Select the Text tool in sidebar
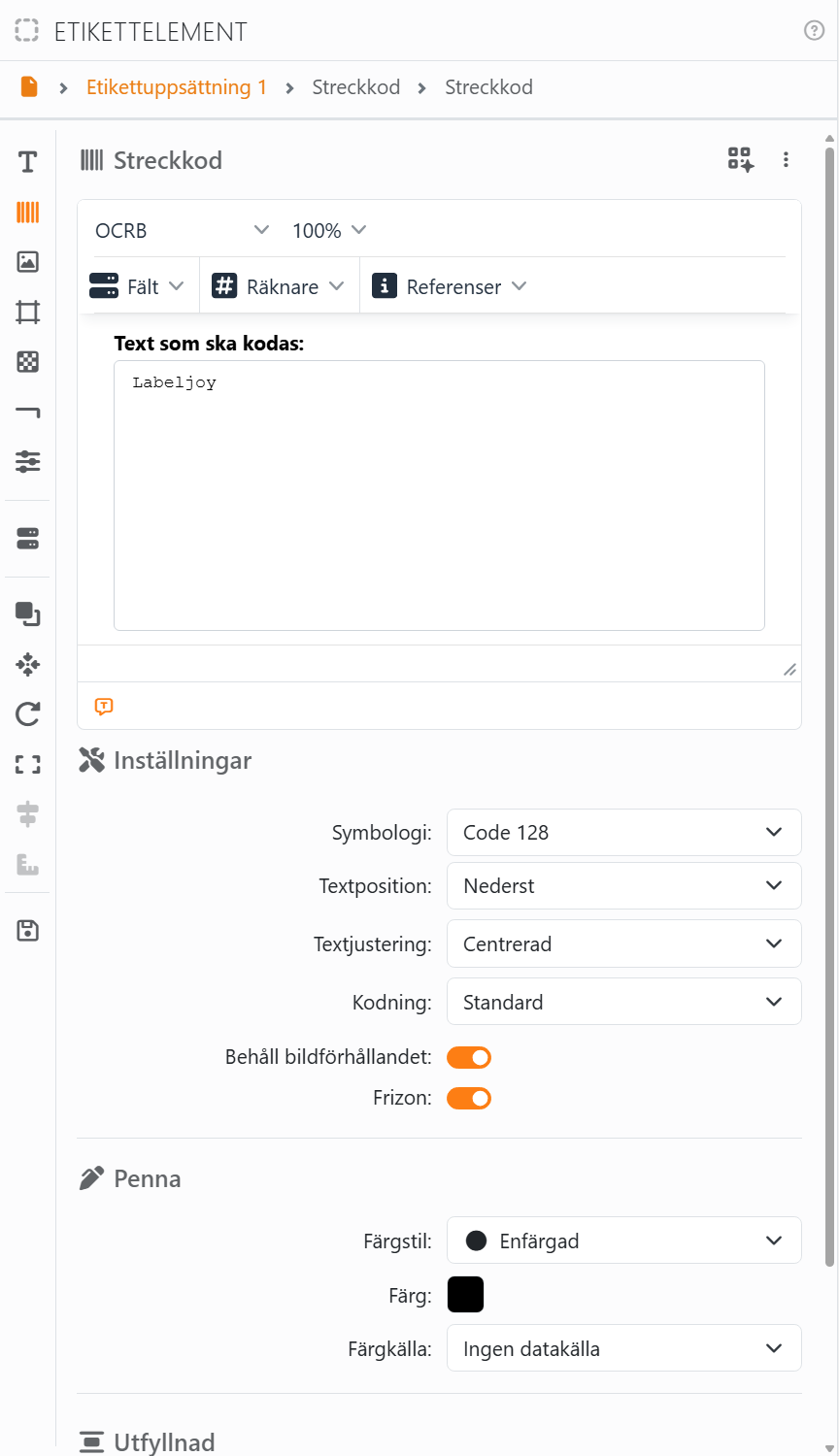 (x=27, y=161)
